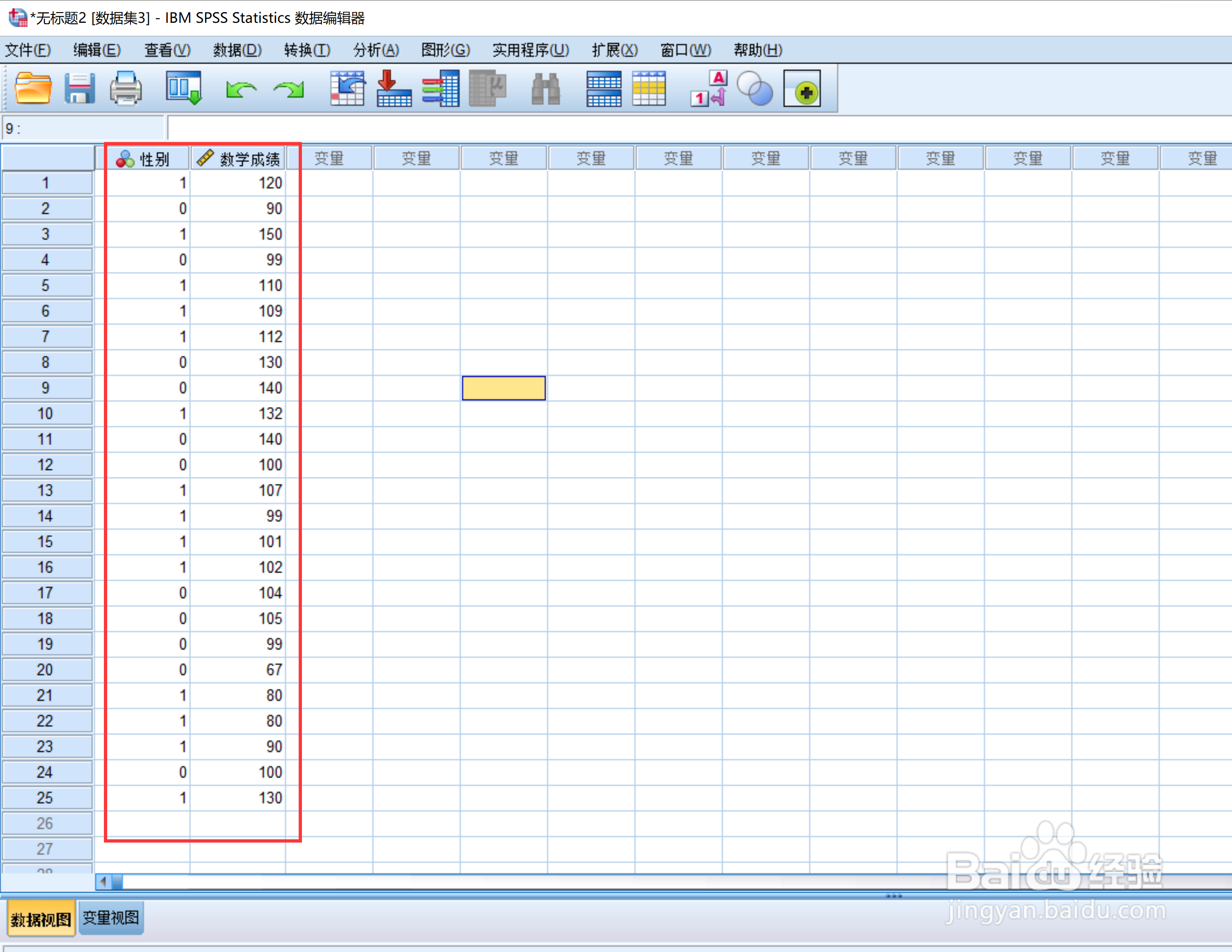Click the Use variable sets icon
This screenshot has height=952, width=1232.
coord(754,88)
